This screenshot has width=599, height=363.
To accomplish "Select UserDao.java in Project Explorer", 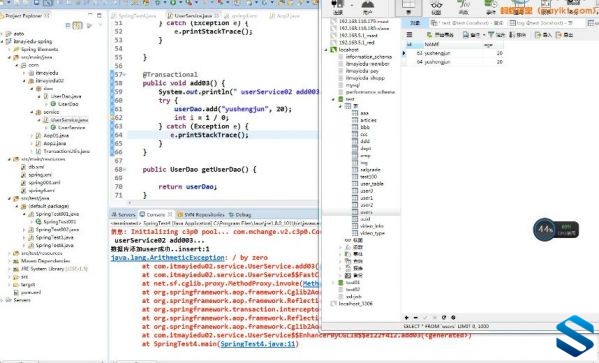I will click(x=65, y=96).
